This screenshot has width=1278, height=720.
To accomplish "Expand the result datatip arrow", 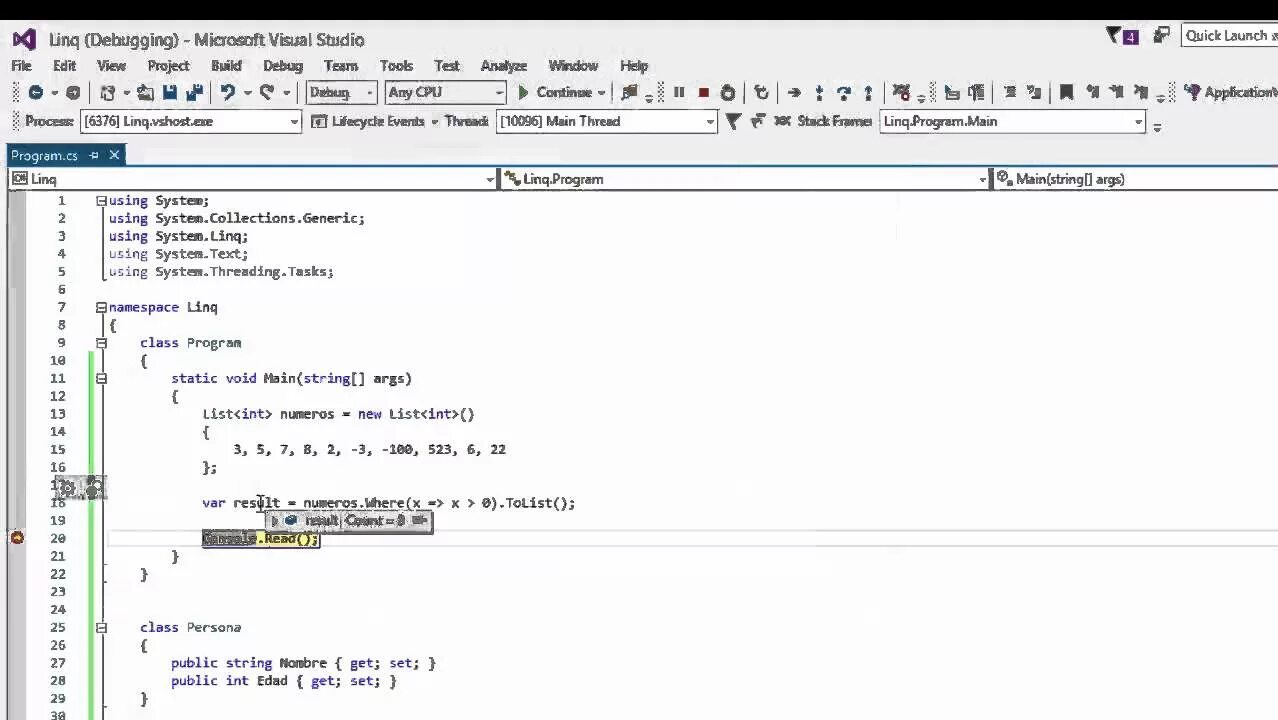I will [x=274, y=521].
